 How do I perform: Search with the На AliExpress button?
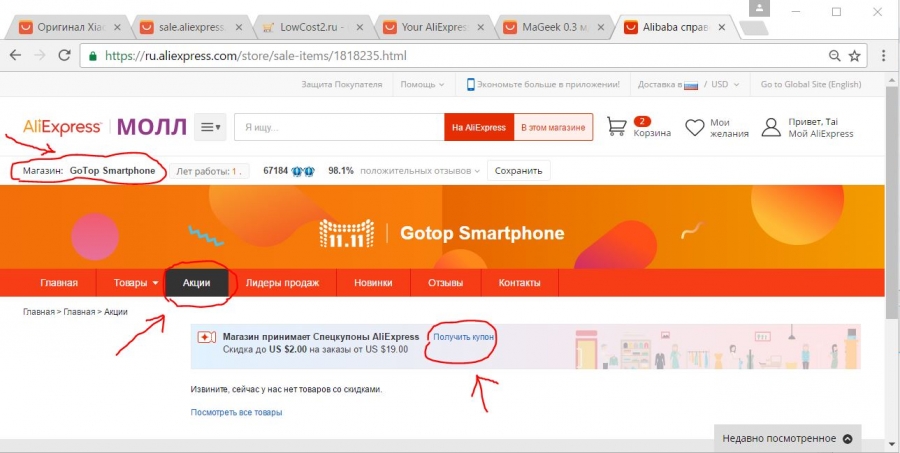click(x=479, y=127)
